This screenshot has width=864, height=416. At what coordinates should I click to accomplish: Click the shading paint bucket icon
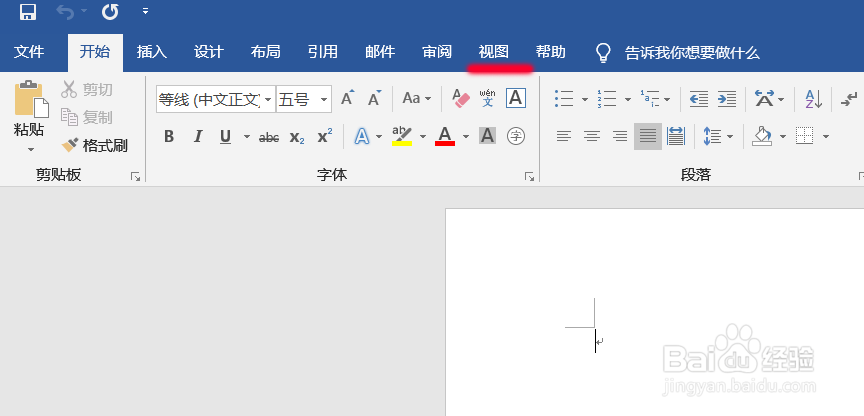pyautogui.click(x=762, y=136)
